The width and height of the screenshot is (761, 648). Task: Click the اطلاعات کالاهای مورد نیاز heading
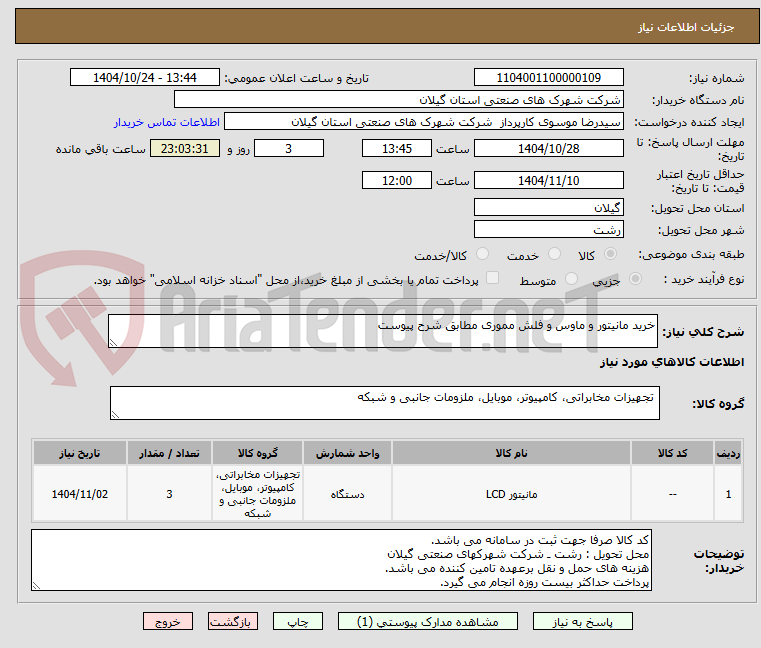[671, 362]
